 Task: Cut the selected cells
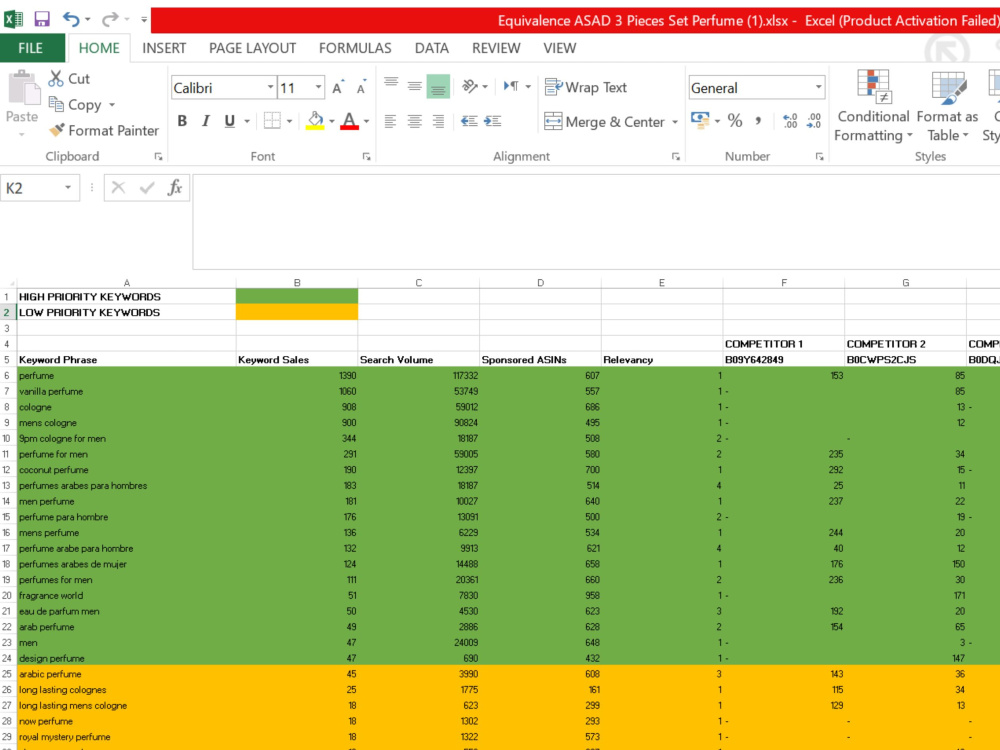[x=70, y=78]
